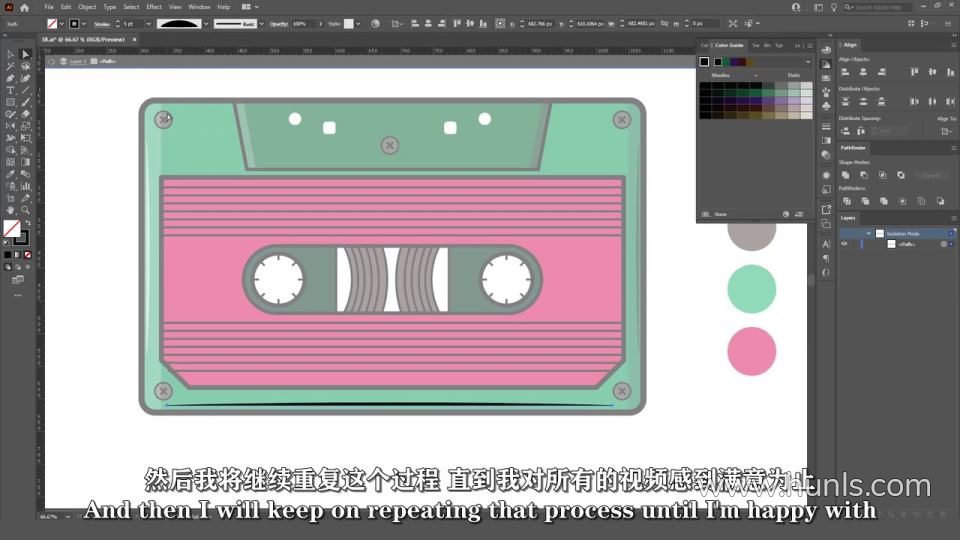
Task: Open the Window menu
Action: click(199, 7)
